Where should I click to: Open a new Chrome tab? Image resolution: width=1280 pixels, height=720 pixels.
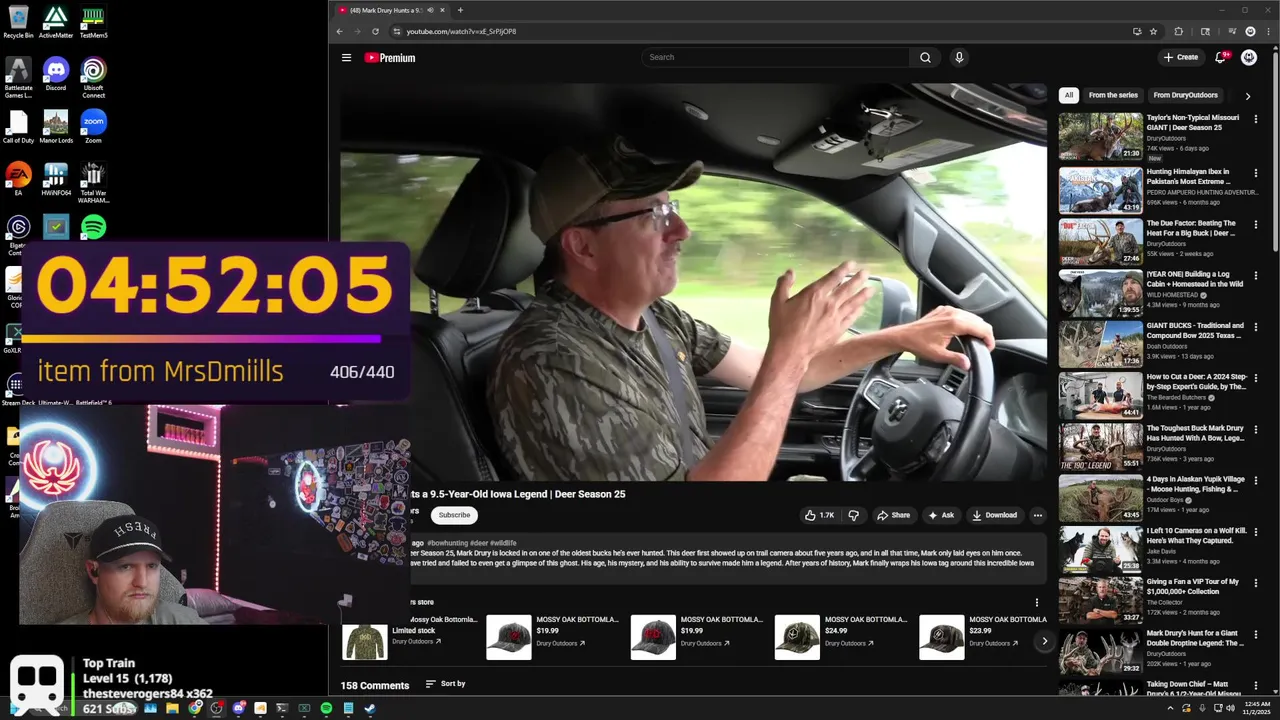(460, 10)
